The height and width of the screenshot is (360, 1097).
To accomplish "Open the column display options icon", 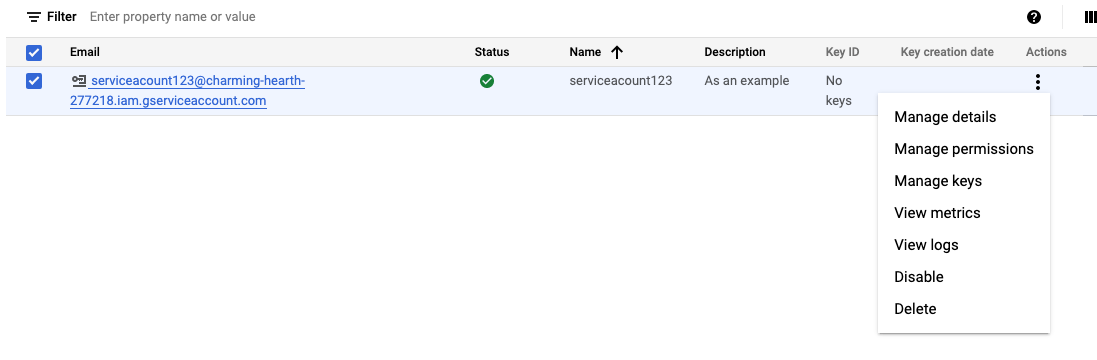I will 1090,17.
